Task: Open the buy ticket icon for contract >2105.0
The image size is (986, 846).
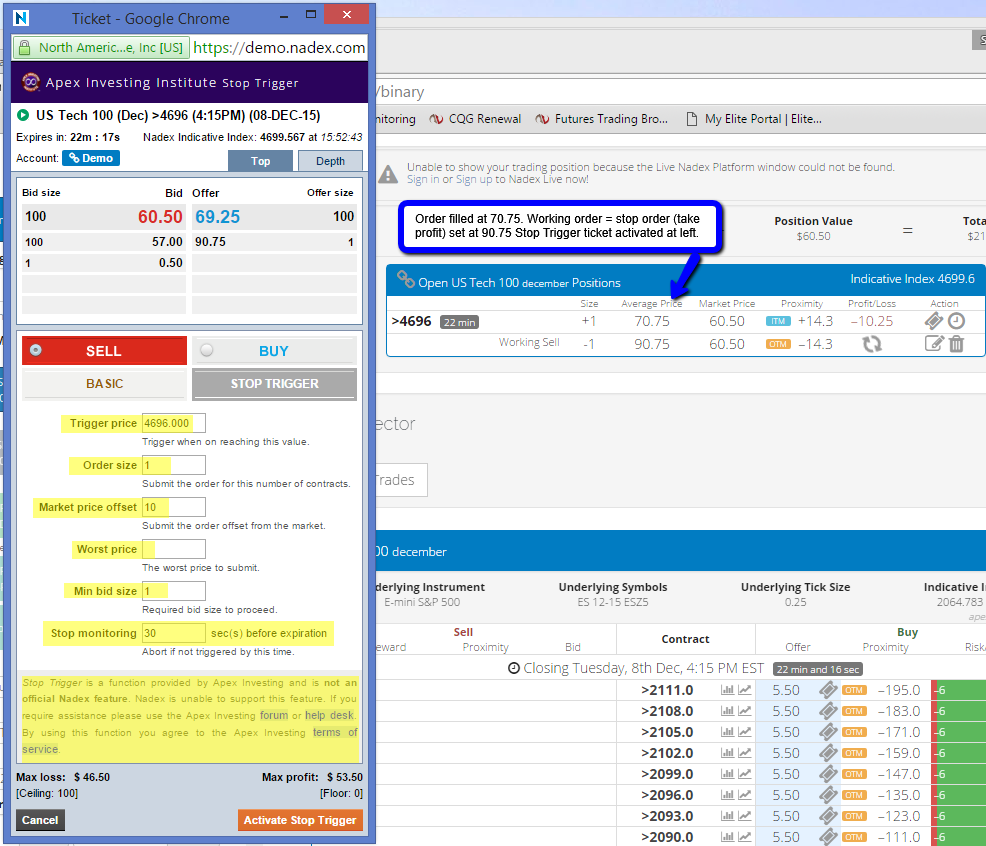Action: 828,732
